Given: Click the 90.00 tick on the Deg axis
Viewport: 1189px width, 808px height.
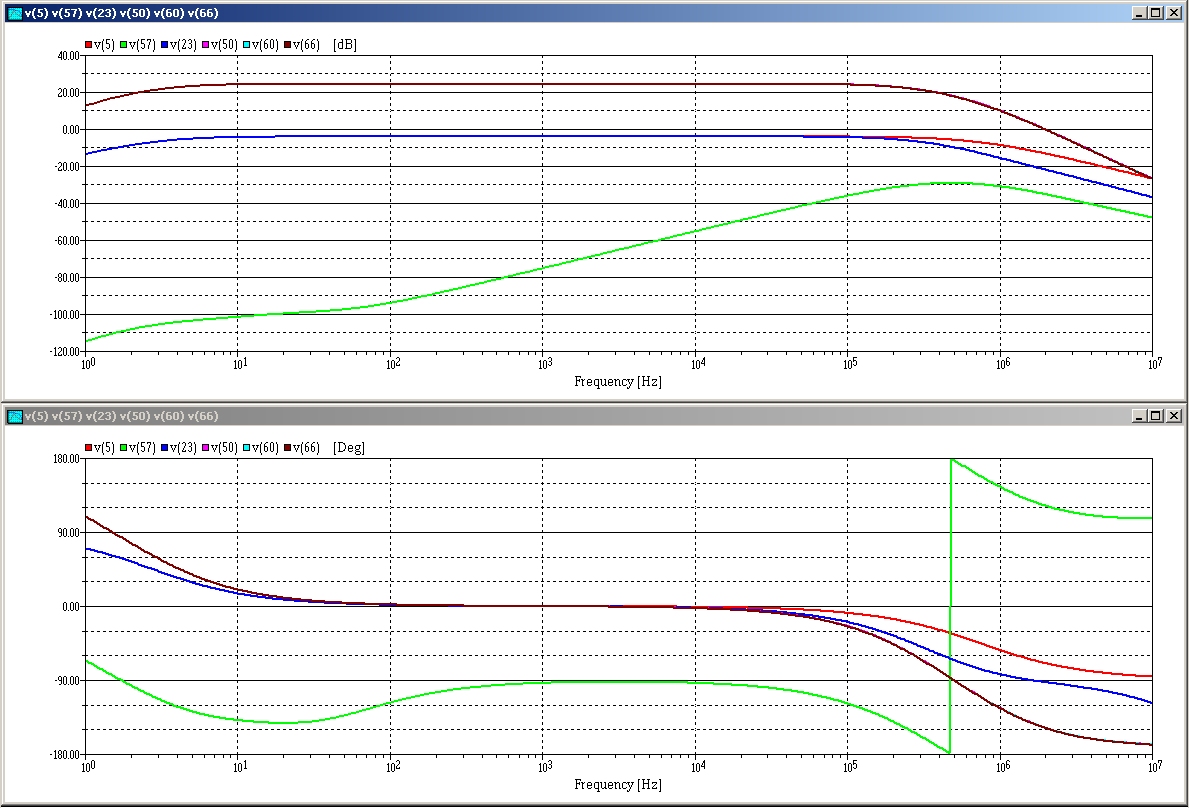Looking at the screenshot, I should (x=69, y=533).
